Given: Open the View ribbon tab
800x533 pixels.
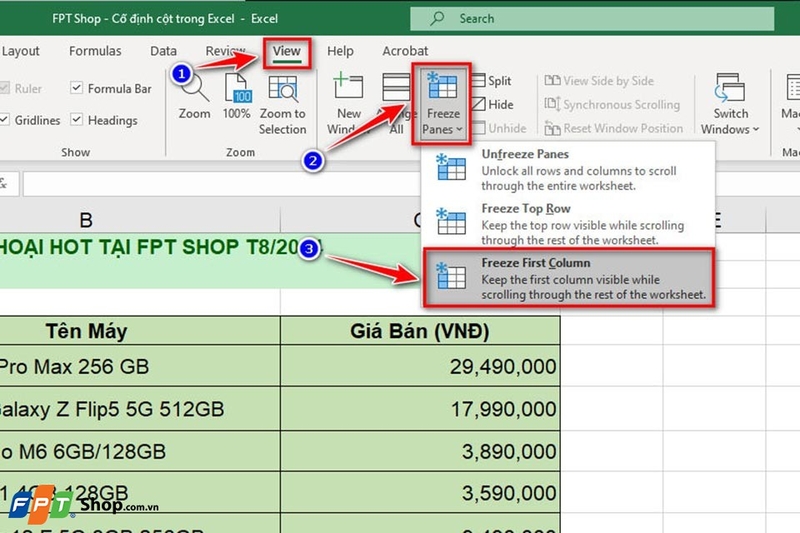Looking at the screenshot, I should [x=286, y=51].
